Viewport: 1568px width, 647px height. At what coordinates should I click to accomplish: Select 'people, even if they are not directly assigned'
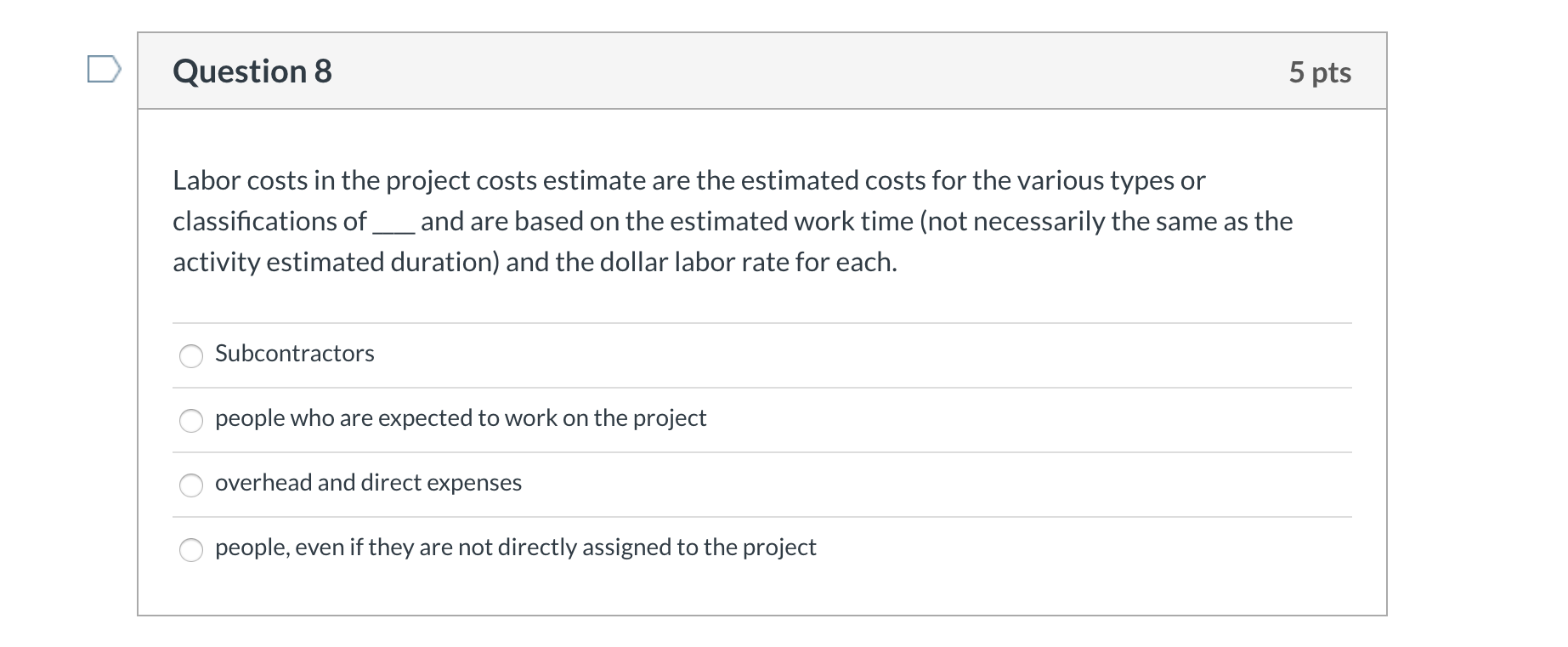pos(192,549)
